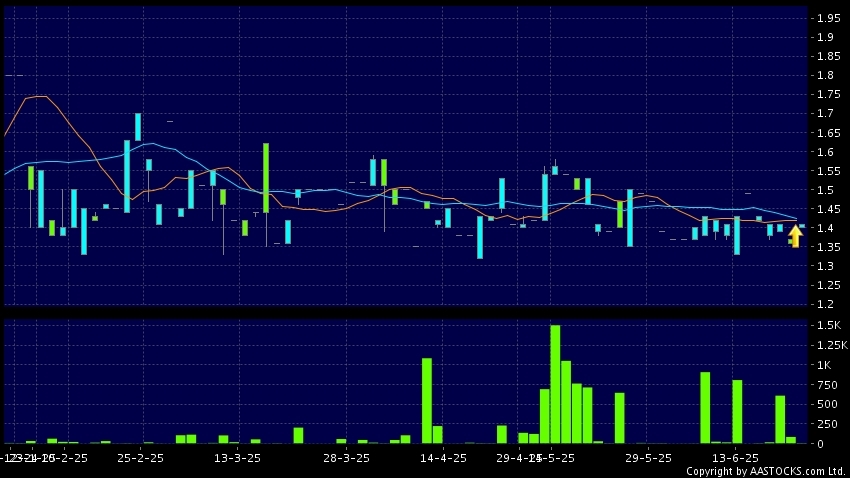The image size is (850, 478).
Task: Click the 13-3-25 date label
Action: (237, 458)
